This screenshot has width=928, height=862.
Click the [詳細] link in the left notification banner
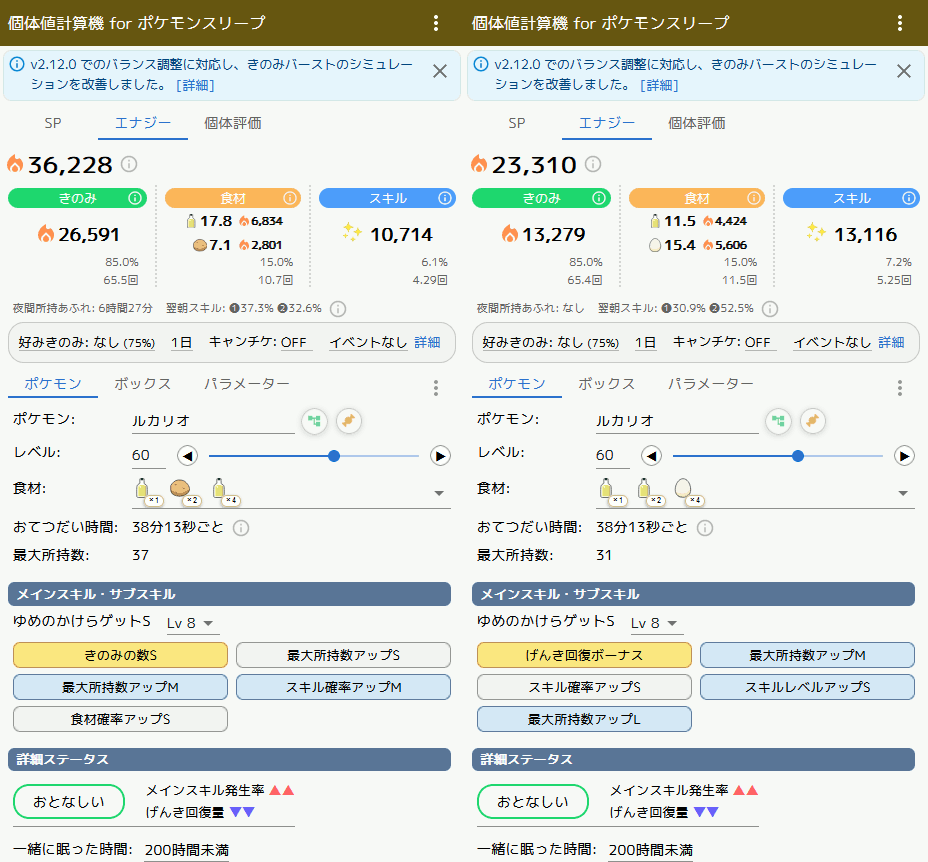click(195, 85)
